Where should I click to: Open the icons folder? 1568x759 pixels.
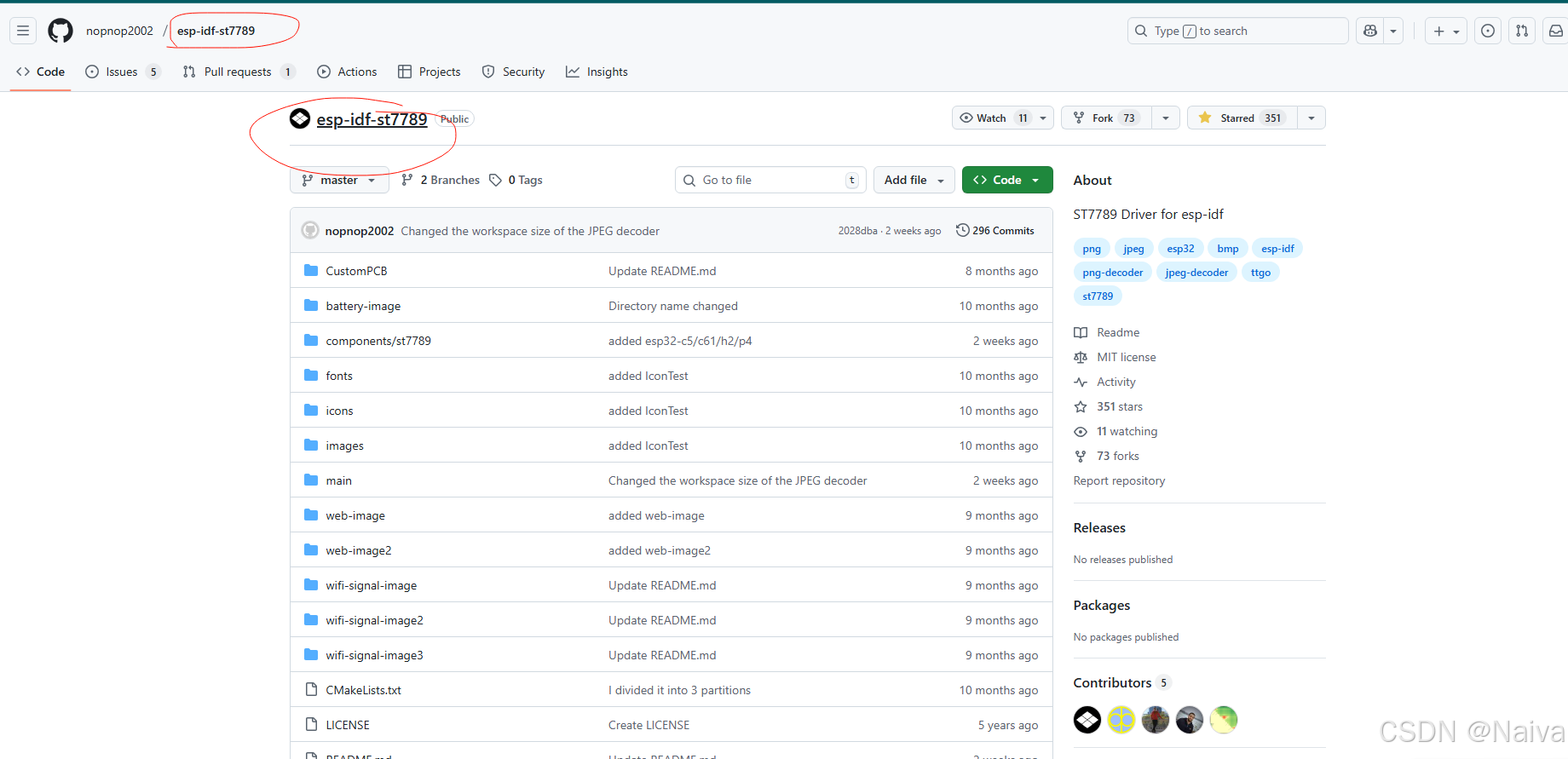point(339,411)
